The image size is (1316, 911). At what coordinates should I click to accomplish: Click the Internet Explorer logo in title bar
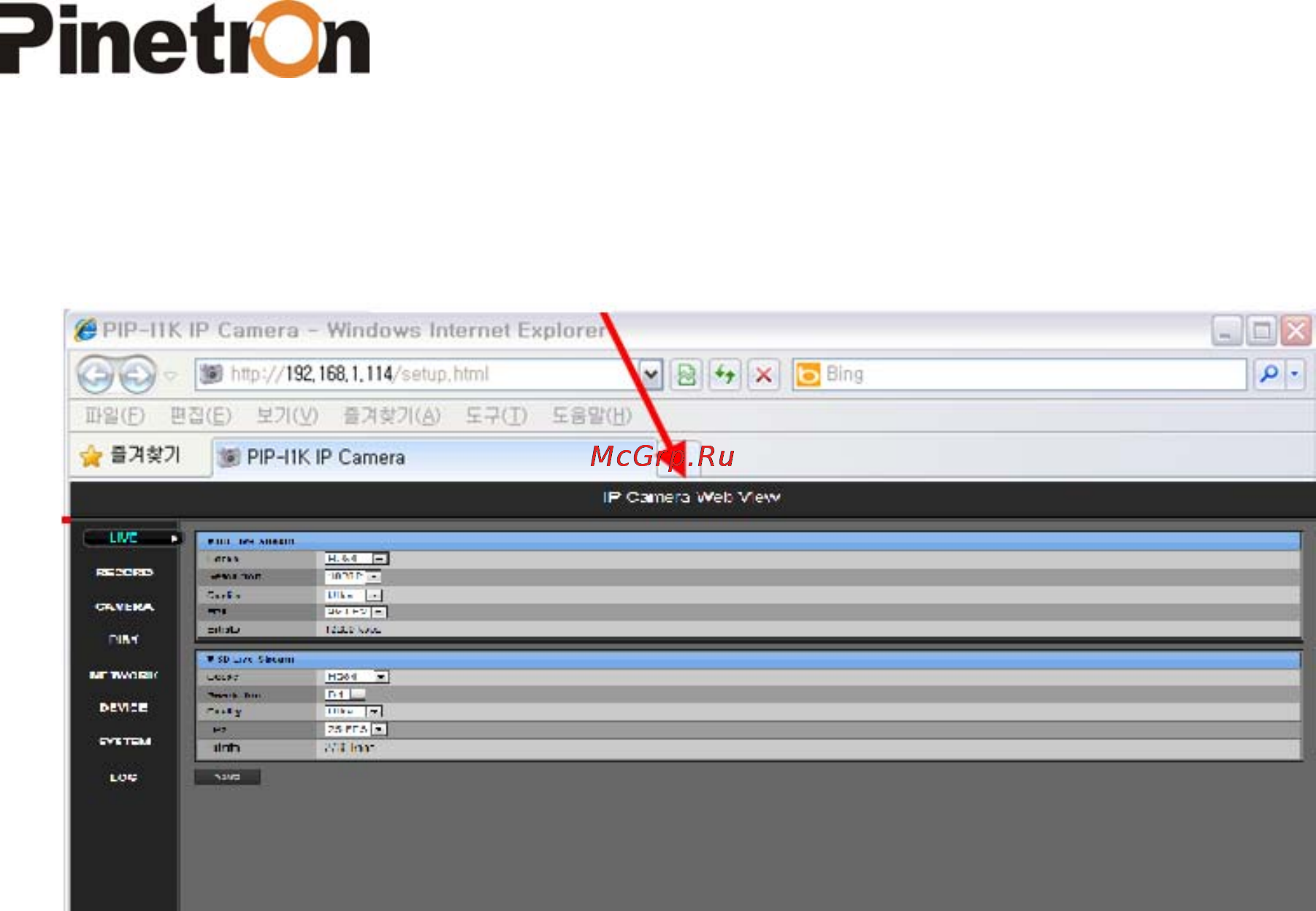pyautogui.click(x=85, y=329)
